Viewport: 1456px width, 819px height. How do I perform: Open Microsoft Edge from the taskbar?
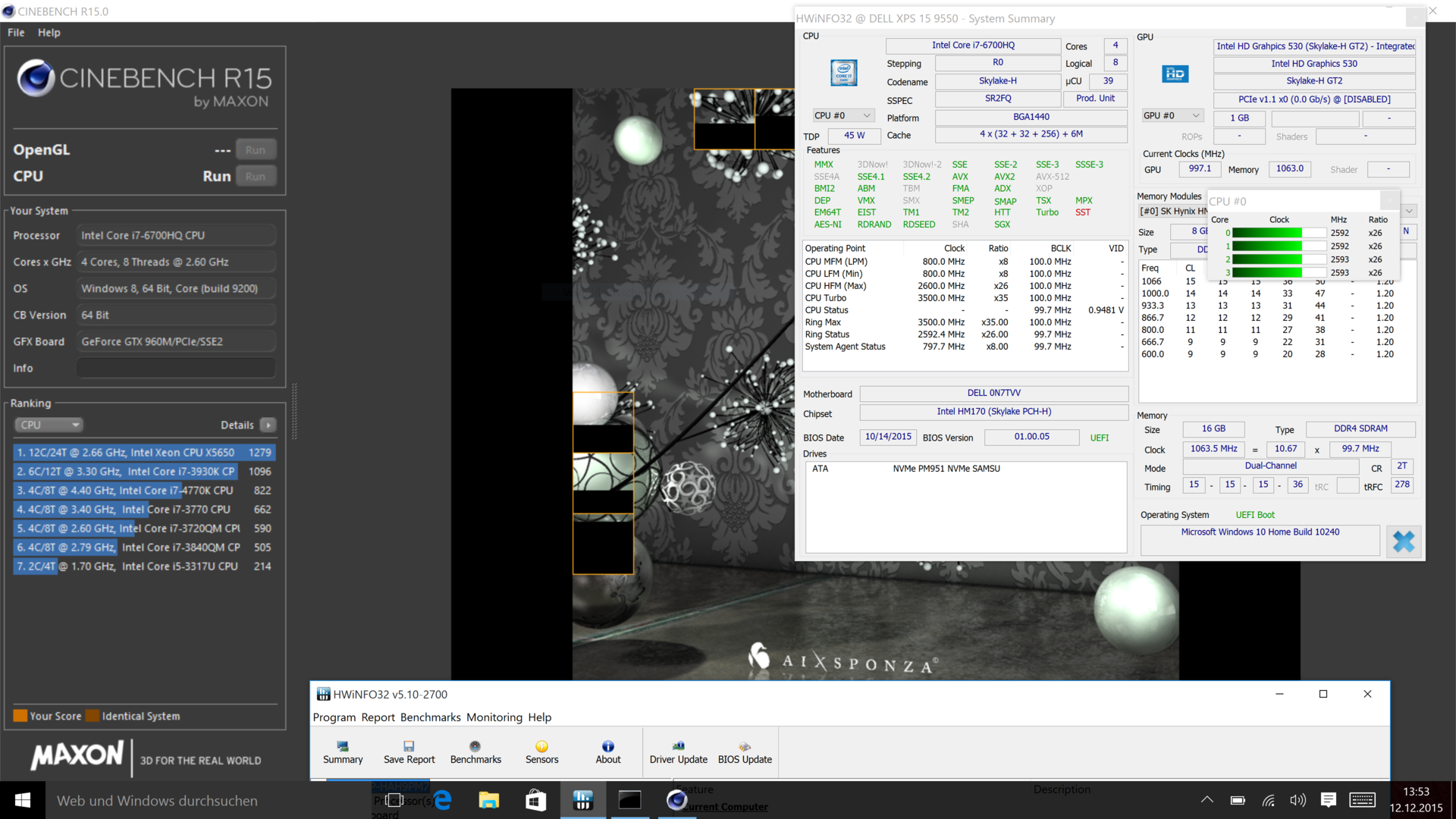tap(443, 800)
